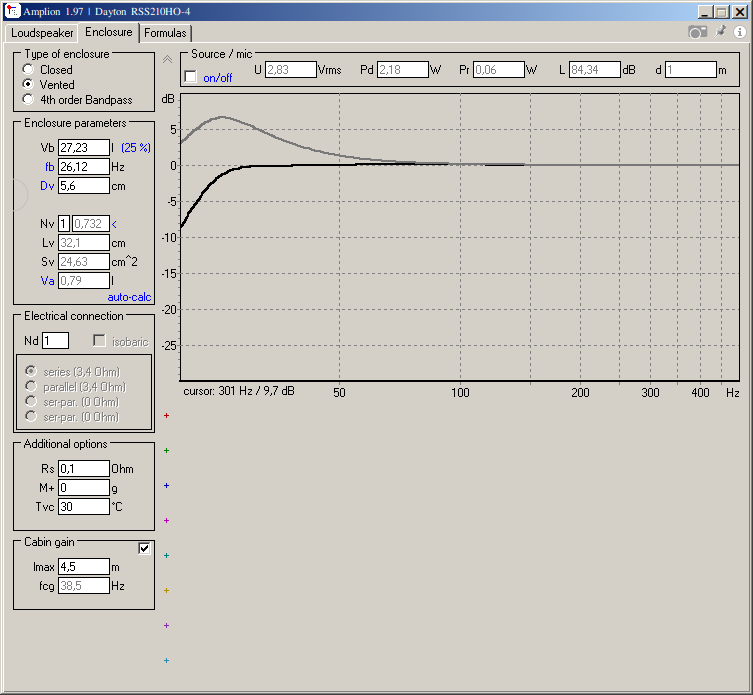Viewport: 753px width, 695px height.
Task: Click the L level dB field
Action: (x=595, y=70)
